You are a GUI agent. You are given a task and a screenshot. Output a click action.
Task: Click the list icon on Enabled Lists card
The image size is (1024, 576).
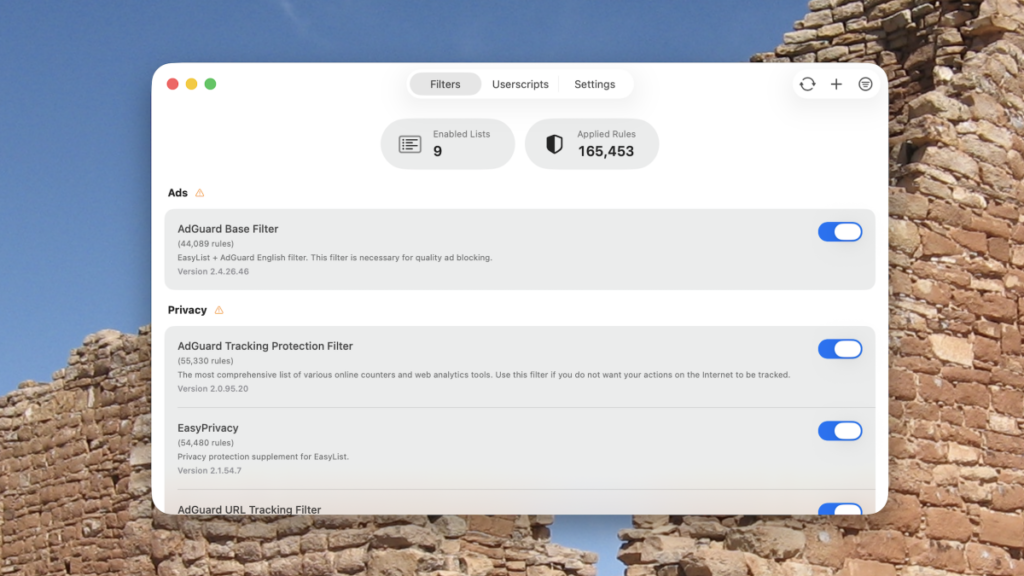click(409, 143)
